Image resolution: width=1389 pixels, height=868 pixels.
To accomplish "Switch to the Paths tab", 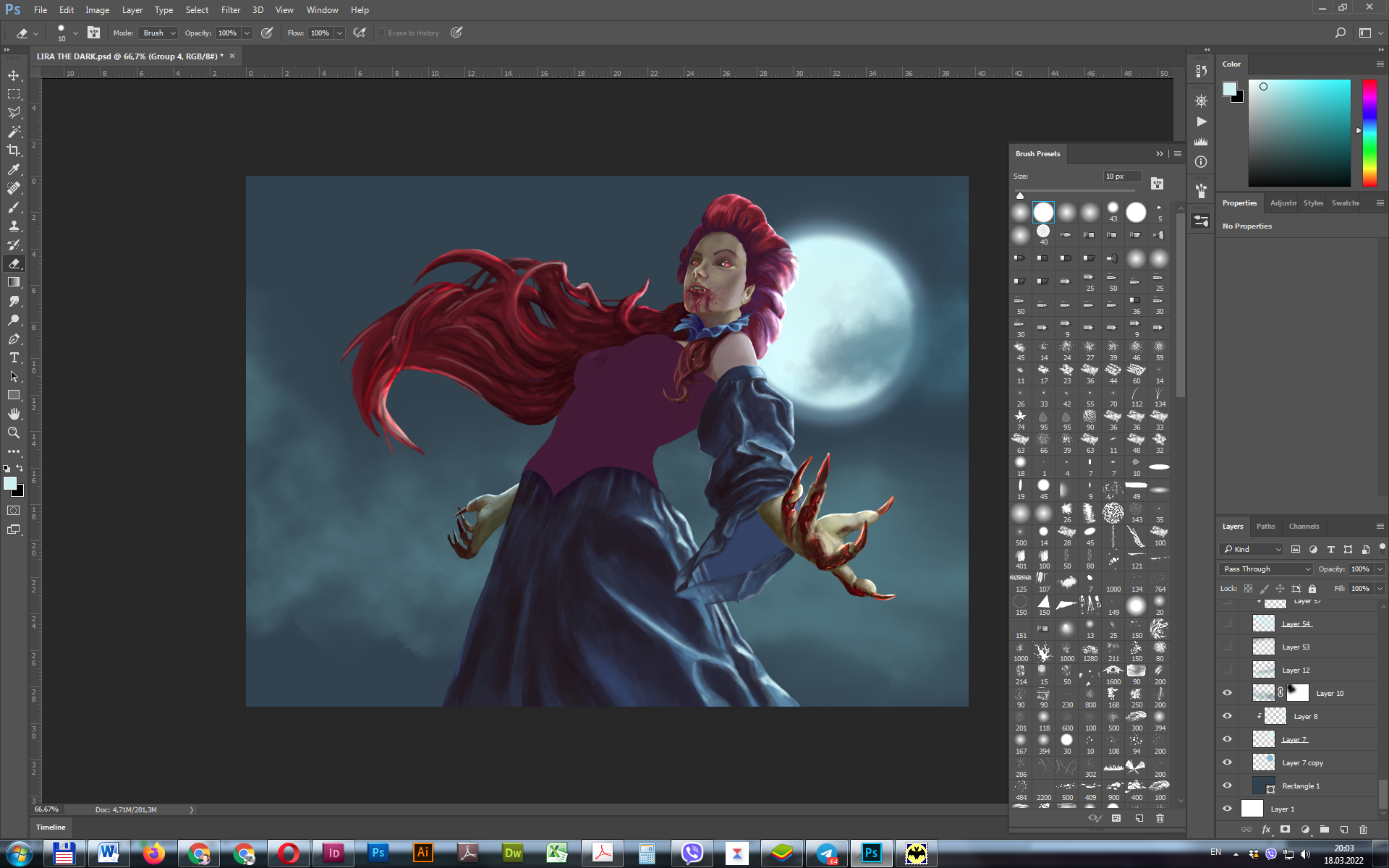I will 1265,527.
